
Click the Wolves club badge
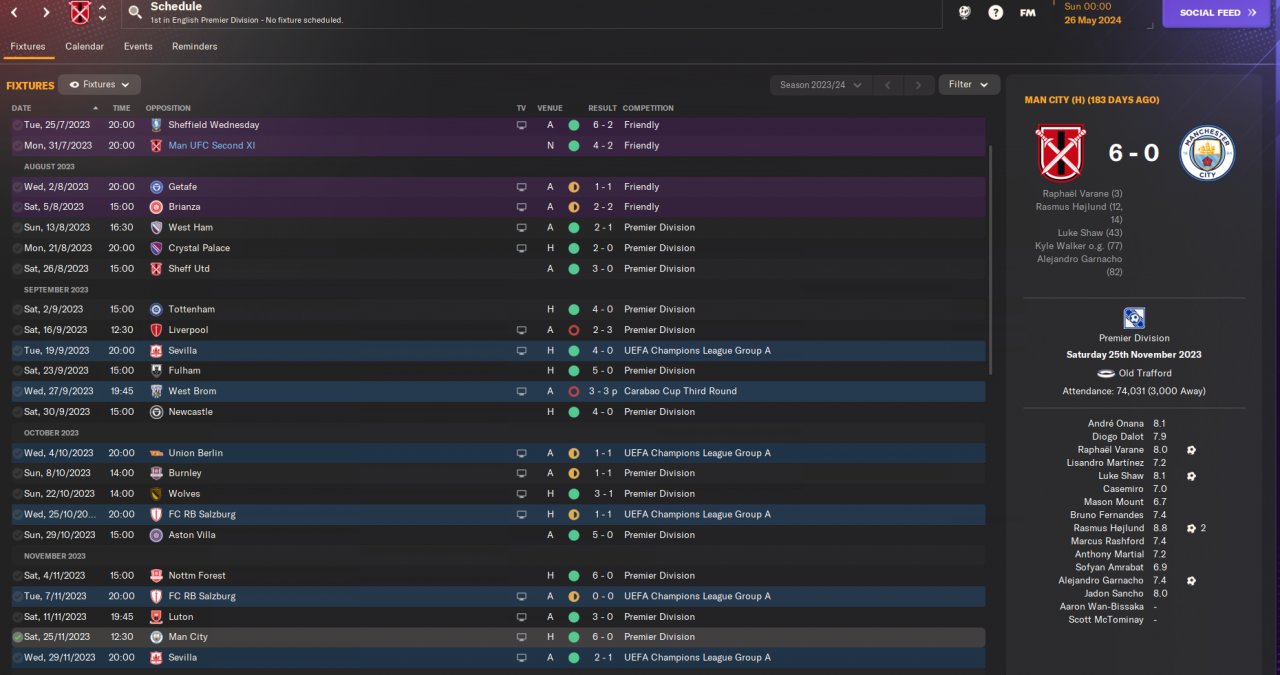pos(156,494)
